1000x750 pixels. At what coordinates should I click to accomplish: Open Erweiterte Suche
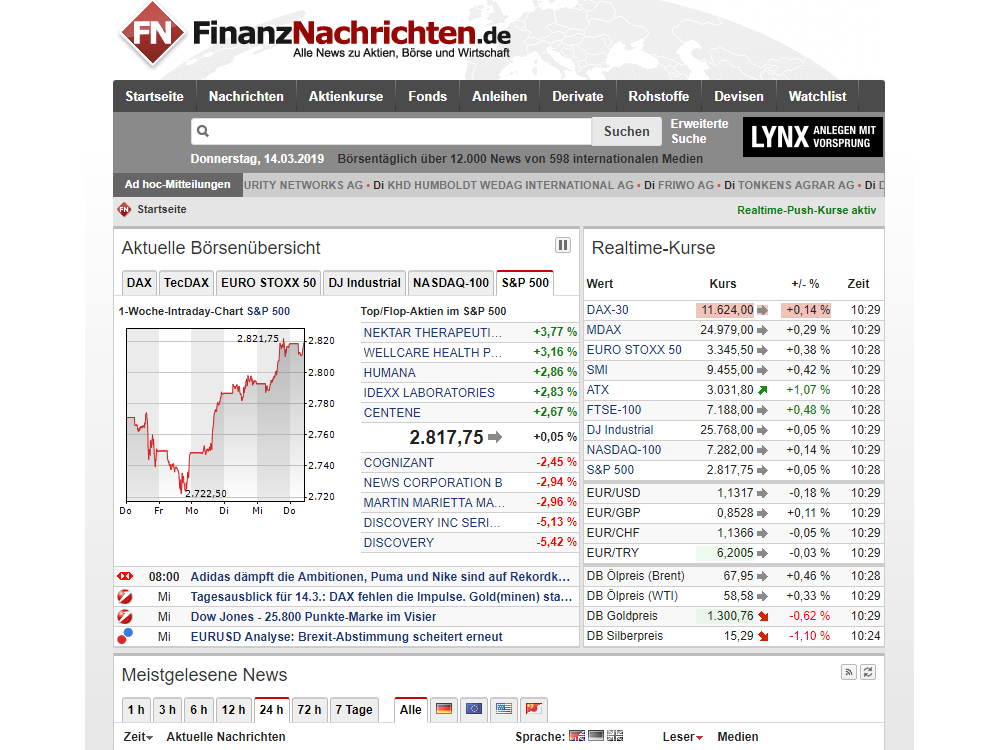699,131
